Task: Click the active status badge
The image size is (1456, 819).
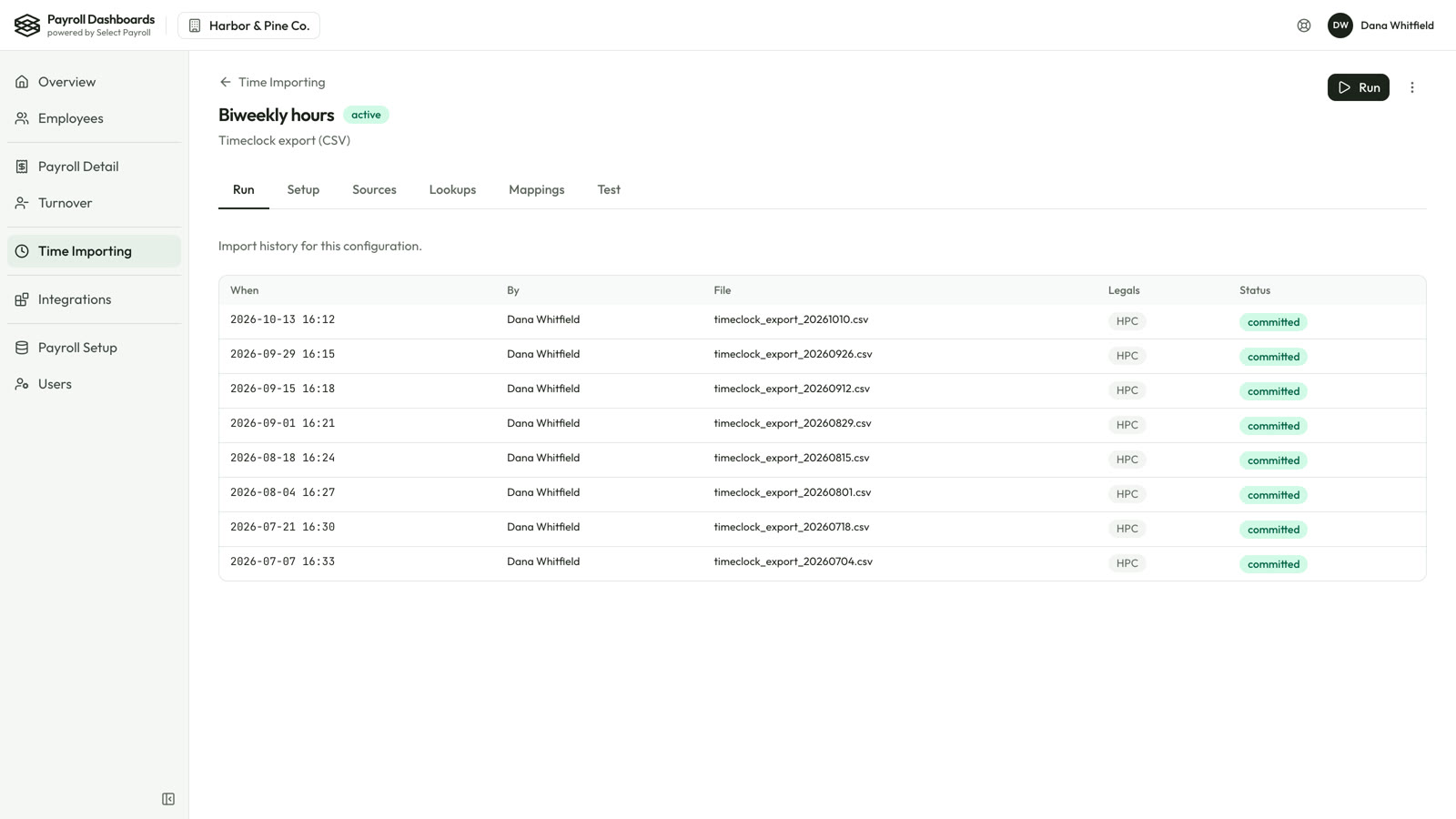Action: click(366, 115)
